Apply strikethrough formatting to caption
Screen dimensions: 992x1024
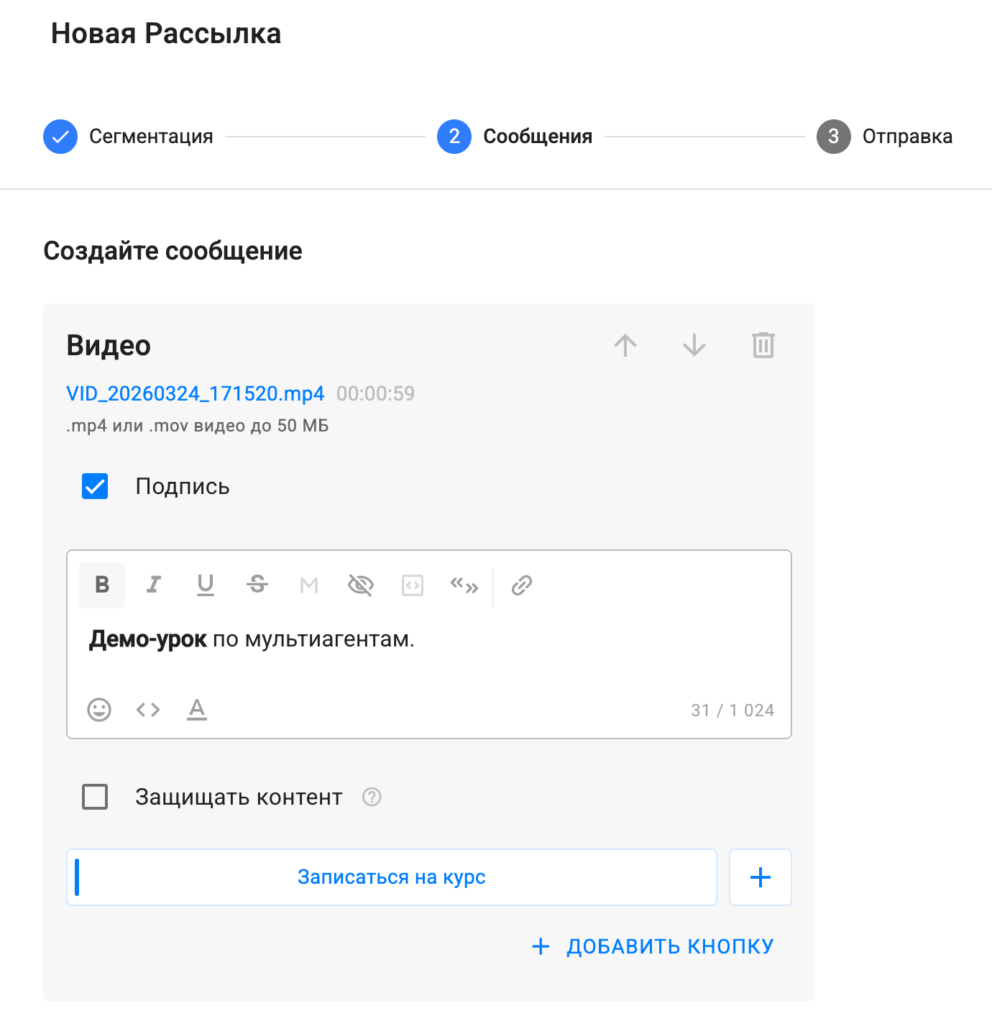[257, 585]
